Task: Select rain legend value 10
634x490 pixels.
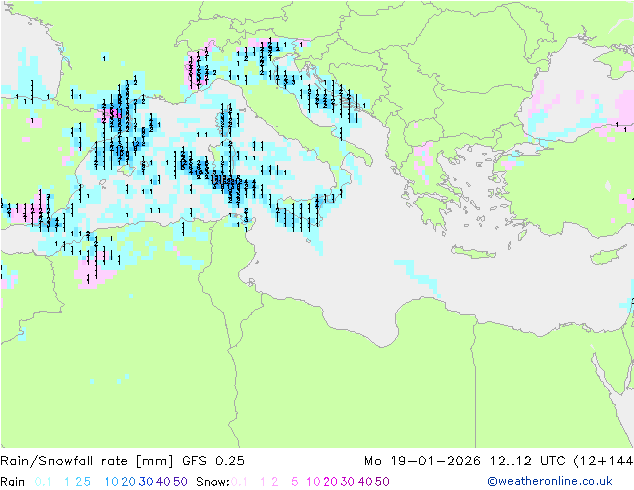Action: [111, 482]
